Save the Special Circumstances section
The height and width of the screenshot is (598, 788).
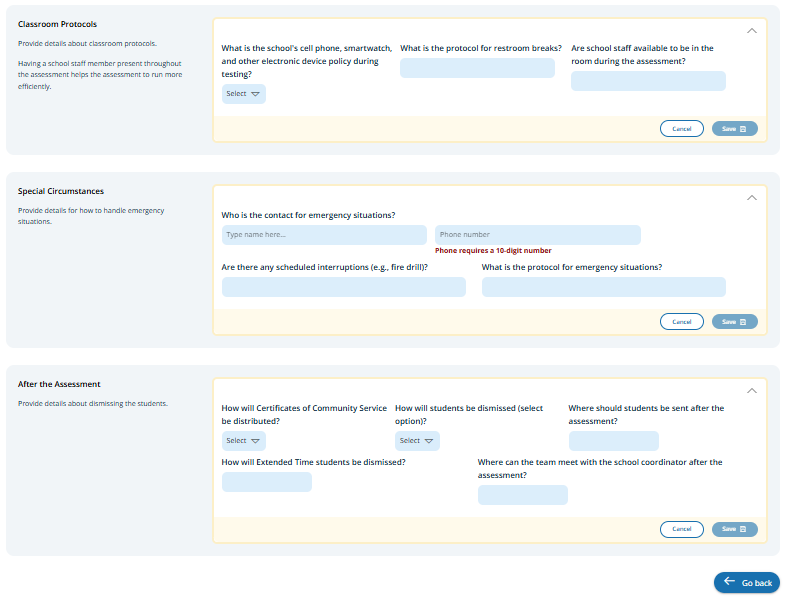734,322
